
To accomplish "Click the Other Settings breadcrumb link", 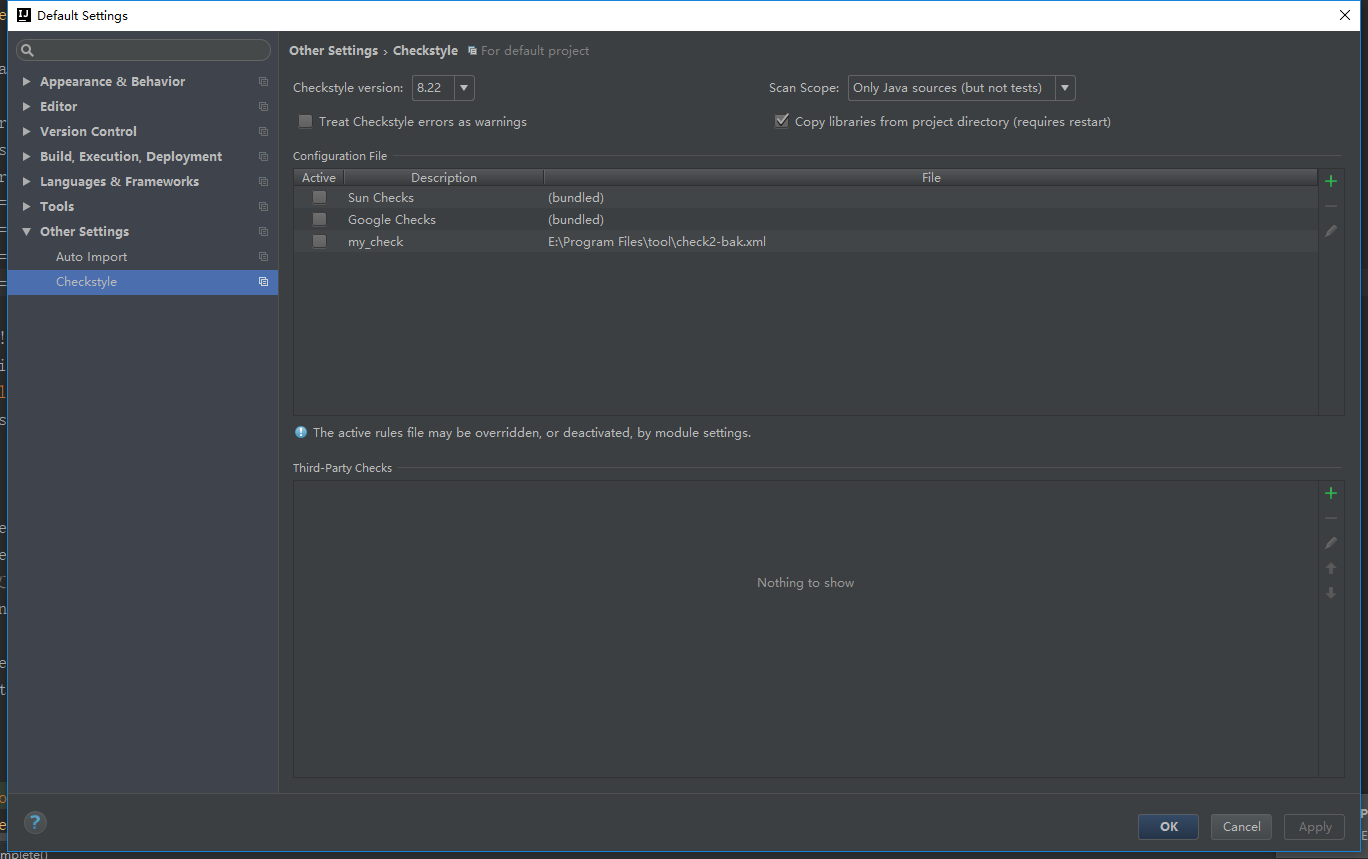I will click(x=333, y=50).
